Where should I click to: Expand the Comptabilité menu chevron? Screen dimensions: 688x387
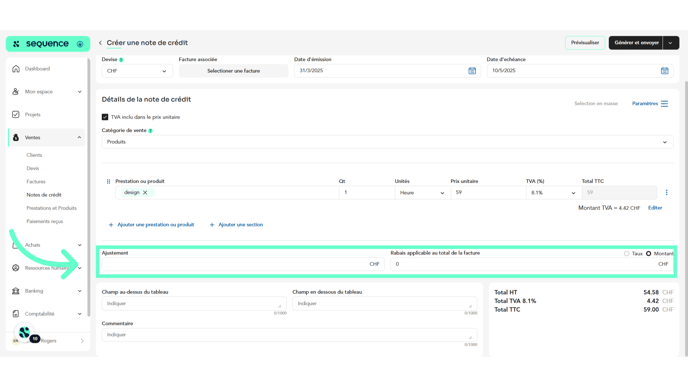point(79,314)
